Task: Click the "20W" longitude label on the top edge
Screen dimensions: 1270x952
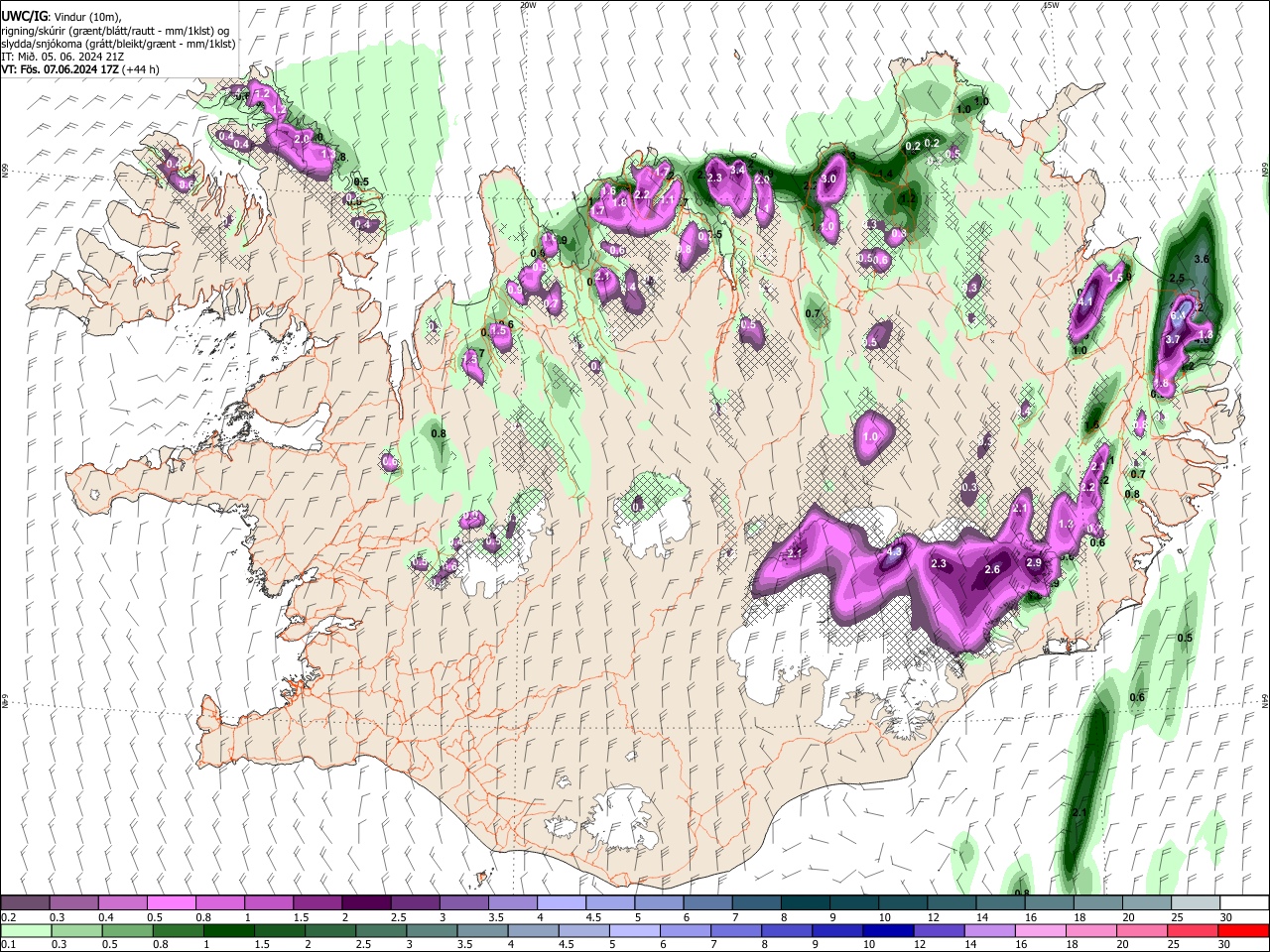Action: [x=528, y=5]
